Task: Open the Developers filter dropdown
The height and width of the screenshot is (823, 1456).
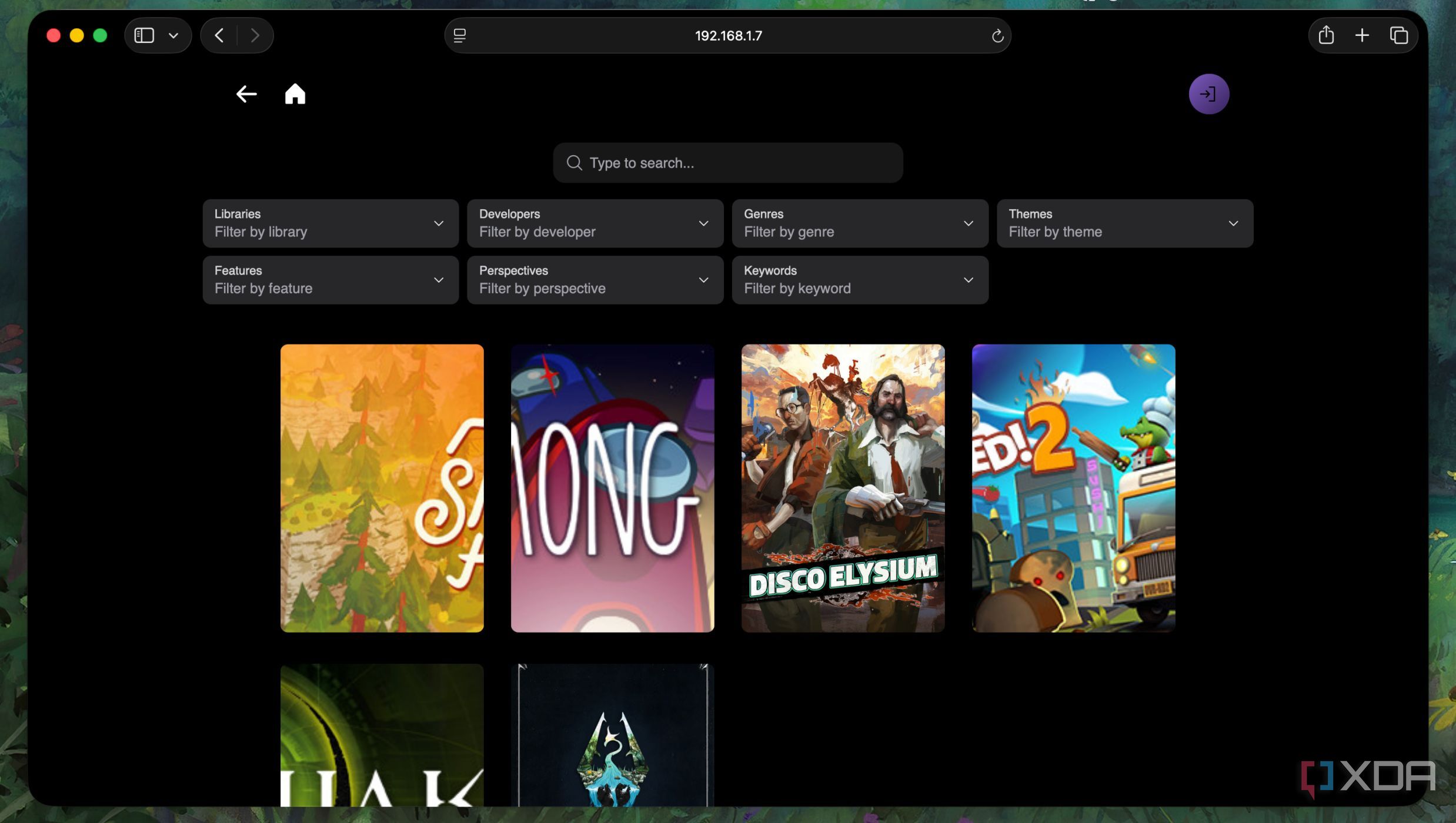Action: click(x=595, y=223)
